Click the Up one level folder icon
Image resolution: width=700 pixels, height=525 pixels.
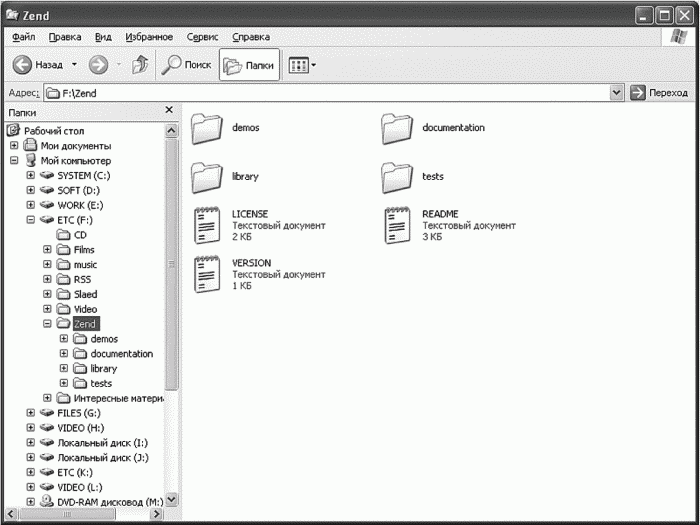[x=140, y=65]
